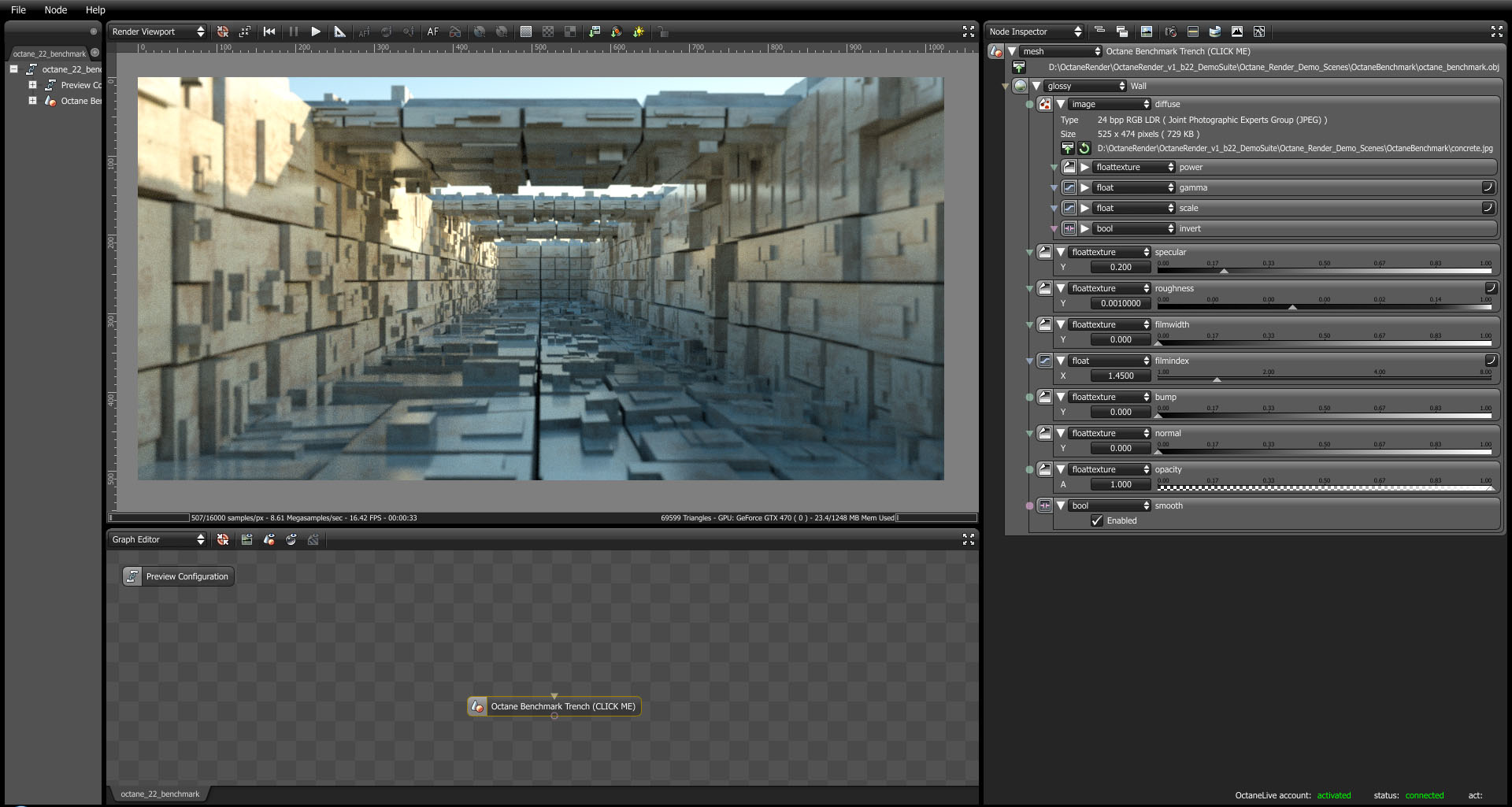Viewport: 1512px width, 807px height.
Task: Click the viewport lock icon
Action: (x=663, y=31)
